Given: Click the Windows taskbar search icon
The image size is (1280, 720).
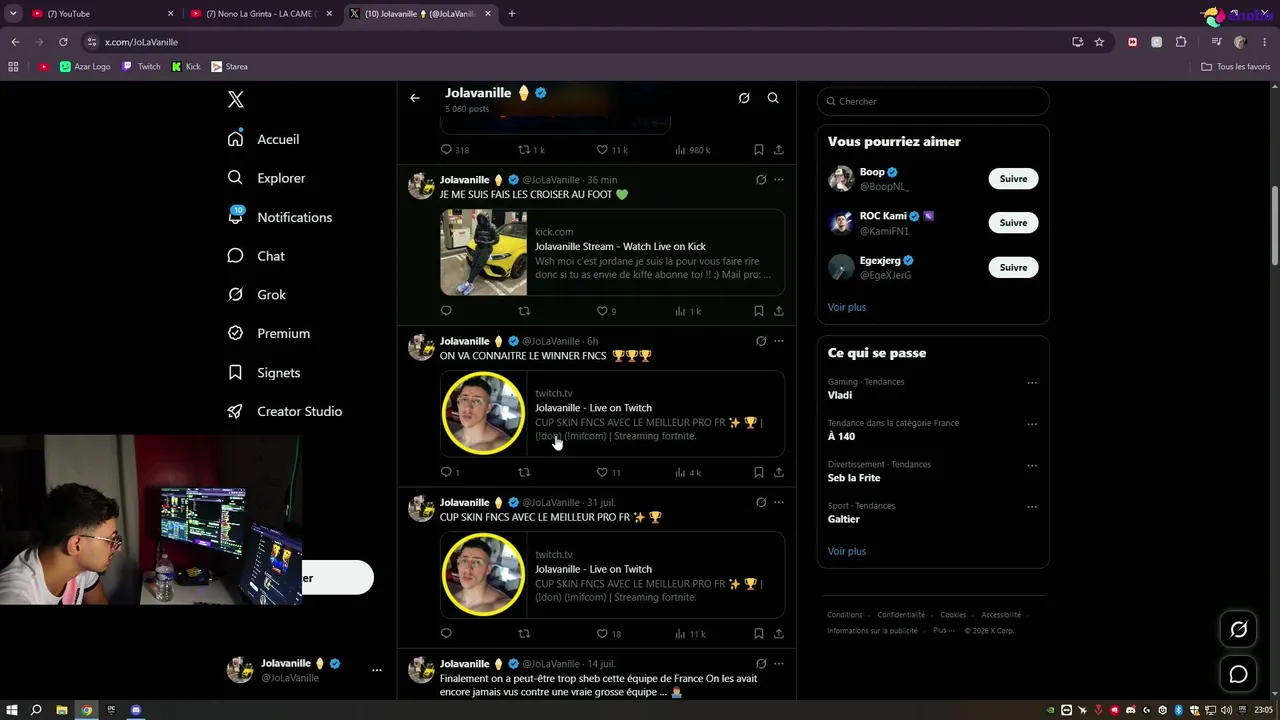Looking at the screenshot, I should coord(36,710).
